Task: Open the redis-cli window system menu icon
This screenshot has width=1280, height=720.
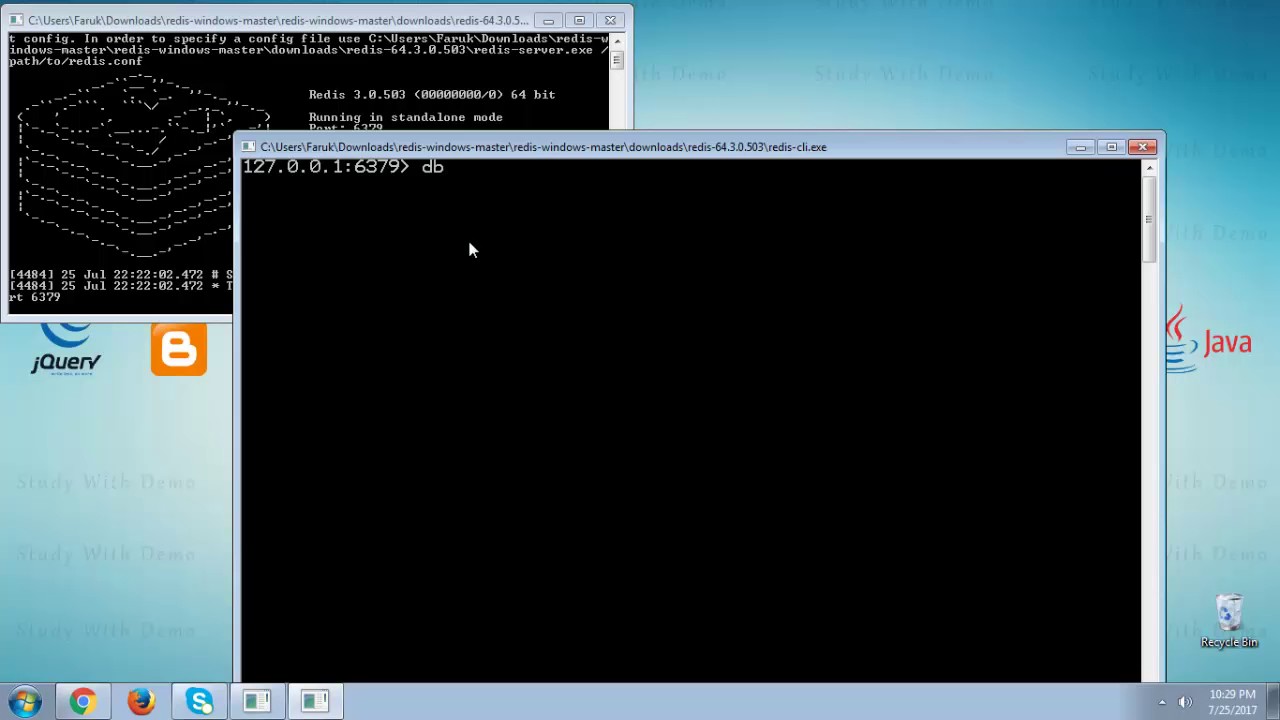Action: (x=248, y=147)
